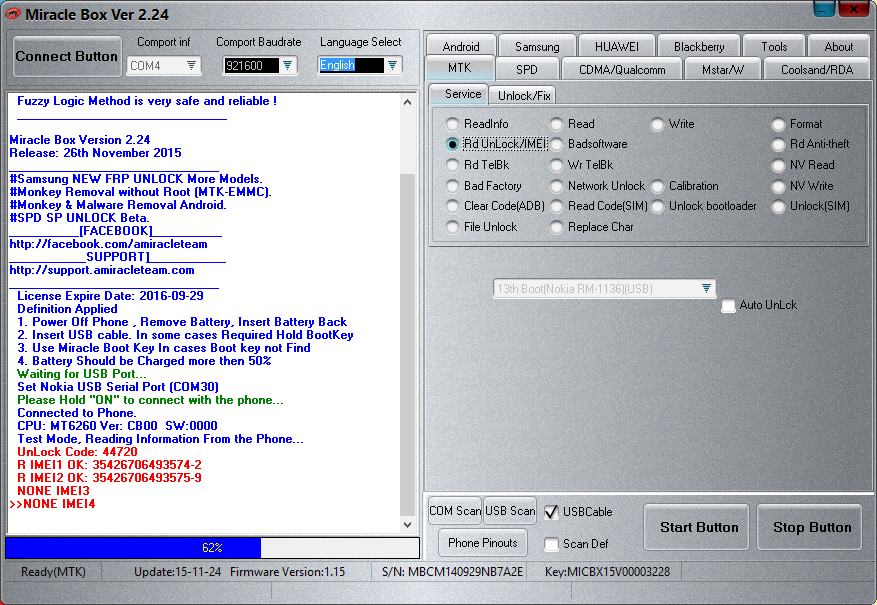Click the COM Scan button
This screenshot has height=605, width=877.
pos(455,511)
